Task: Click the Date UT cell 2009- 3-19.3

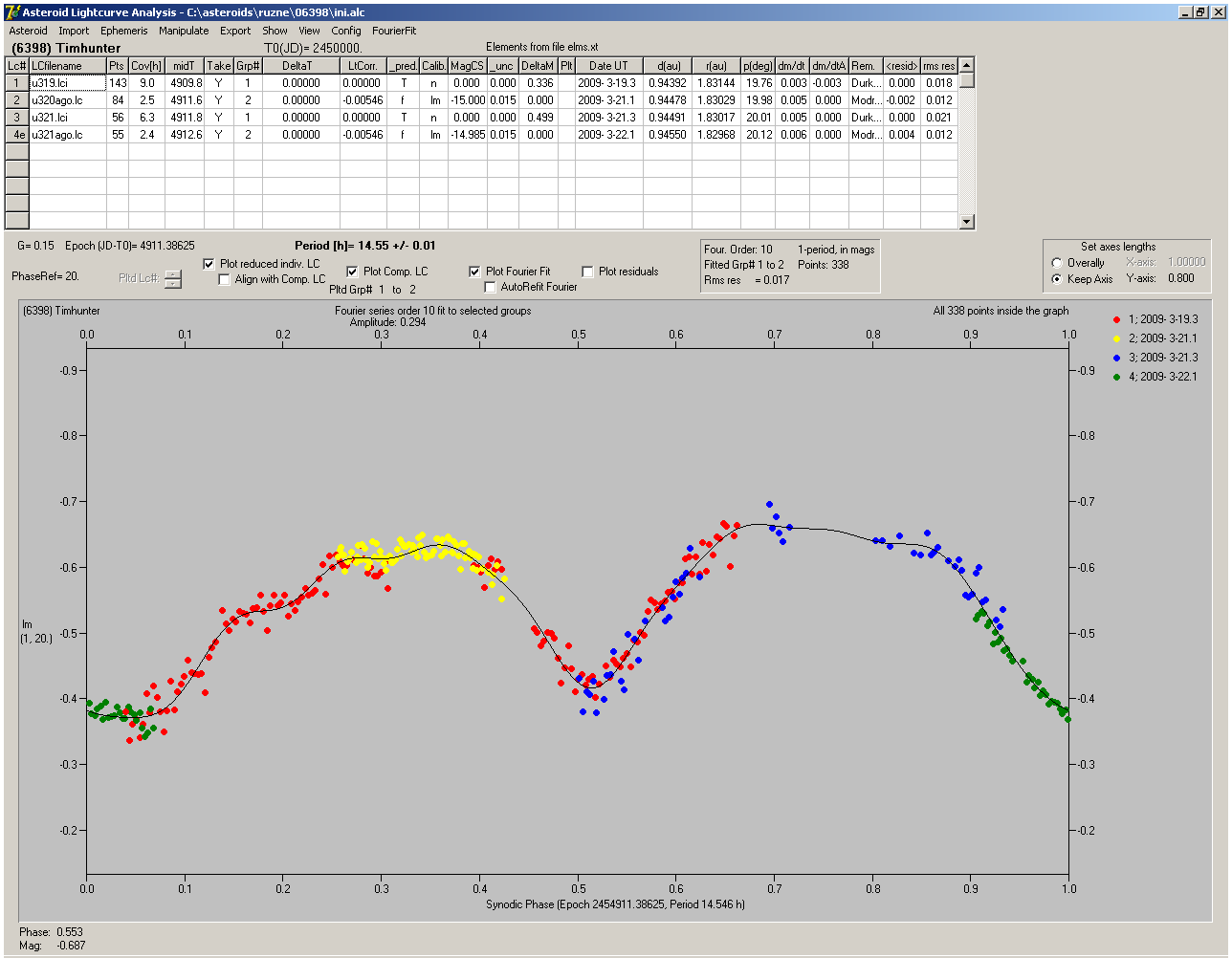Action: click(x=608, y=83)
